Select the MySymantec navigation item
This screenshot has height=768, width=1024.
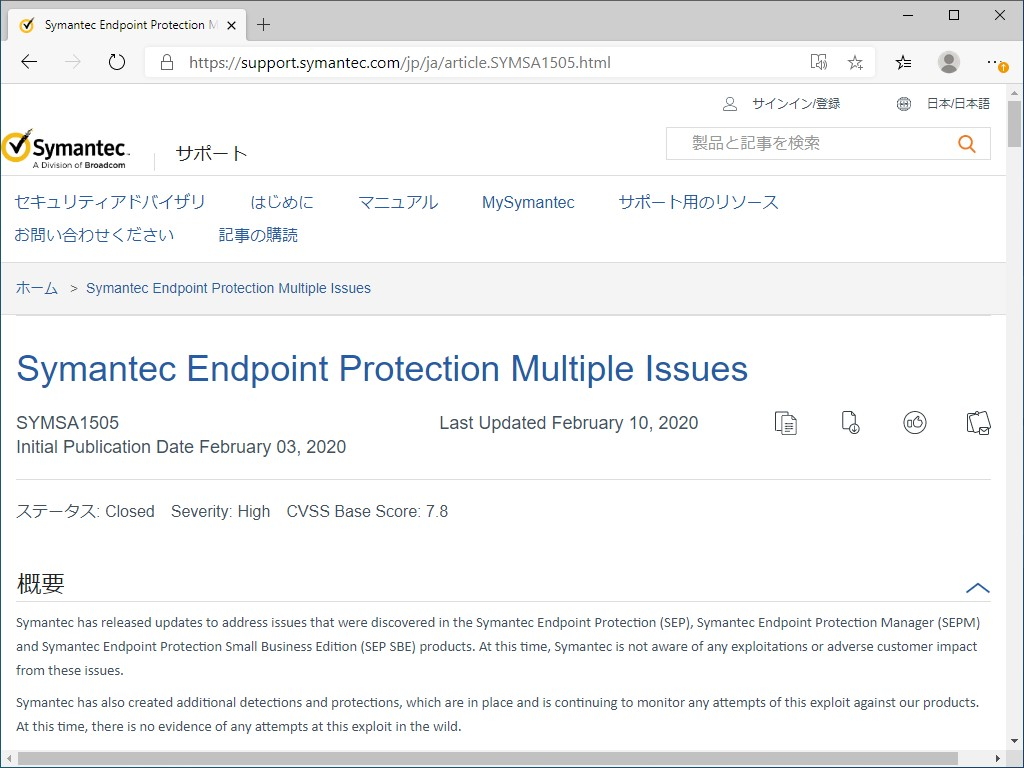tap(528, 202)
